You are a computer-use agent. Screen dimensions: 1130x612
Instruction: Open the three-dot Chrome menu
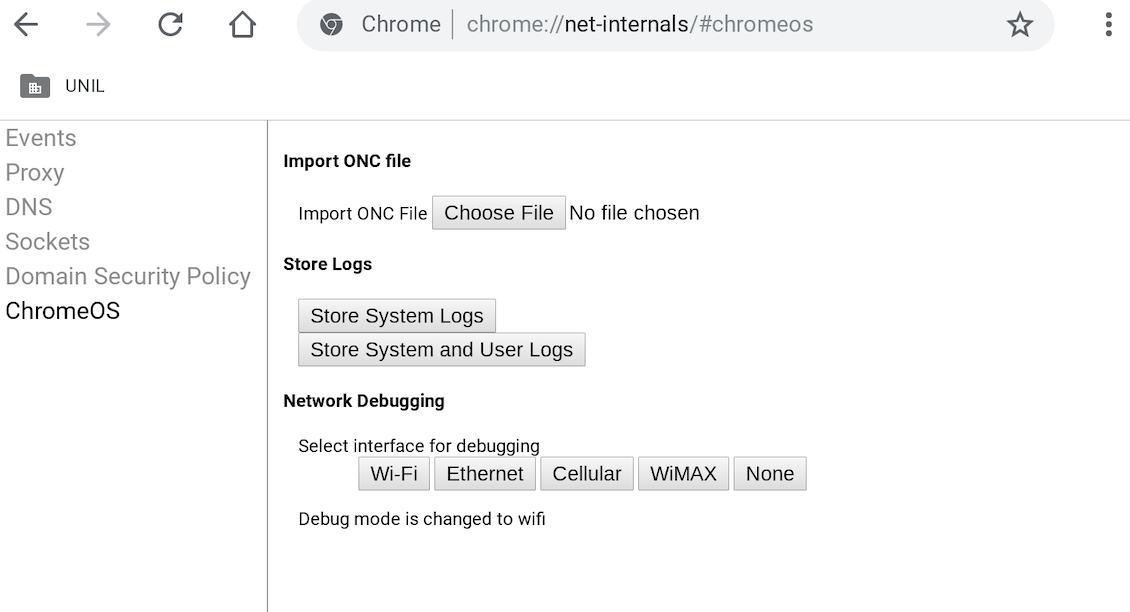click(x=1108, y=25)
